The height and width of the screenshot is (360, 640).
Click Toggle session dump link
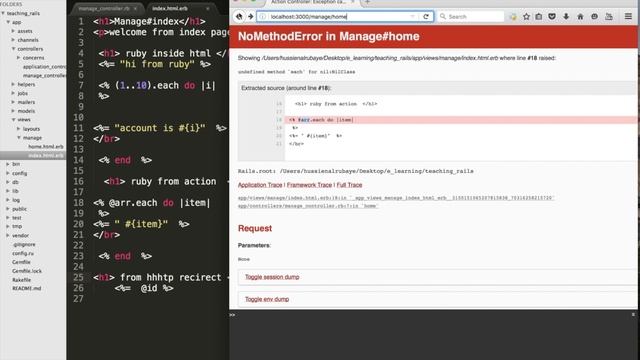[x=272, y=277]
